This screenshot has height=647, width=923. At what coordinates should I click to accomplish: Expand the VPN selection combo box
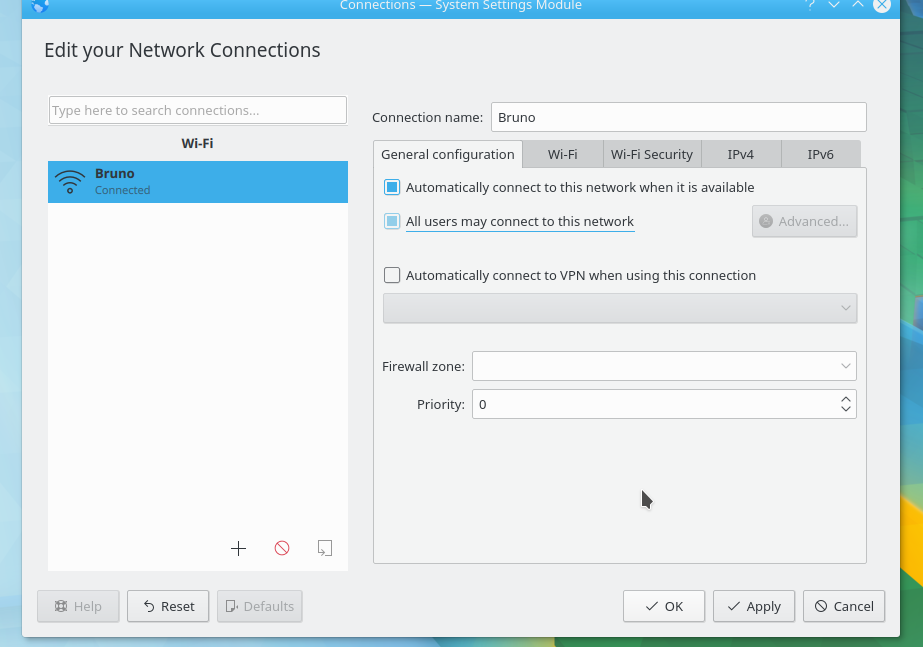[619, 308]
